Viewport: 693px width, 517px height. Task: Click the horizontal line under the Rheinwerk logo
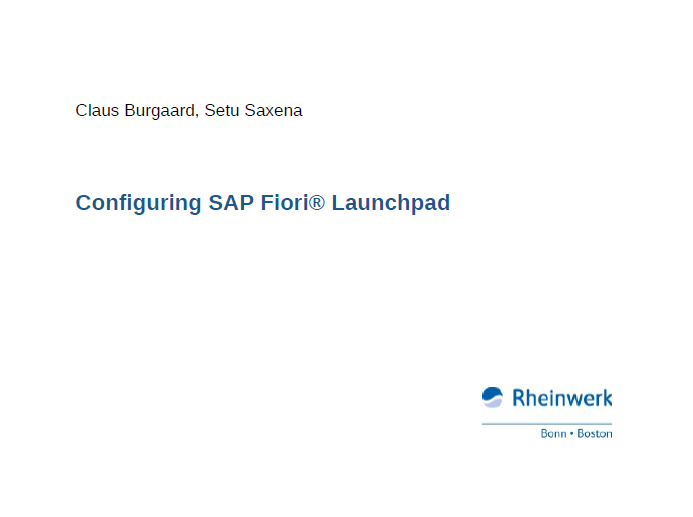click(x=547, y=424)
